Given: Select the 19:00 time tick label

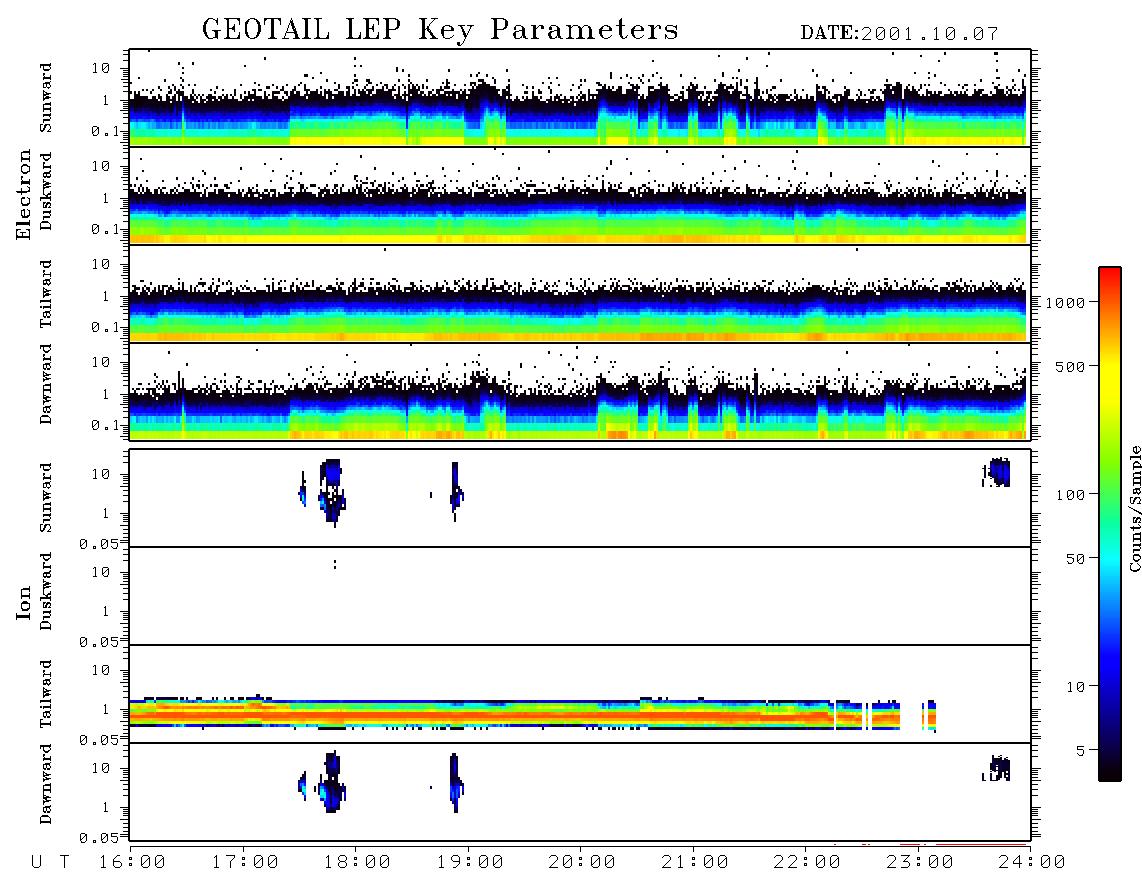Looking at the screenshot, I should coord(470,863).
